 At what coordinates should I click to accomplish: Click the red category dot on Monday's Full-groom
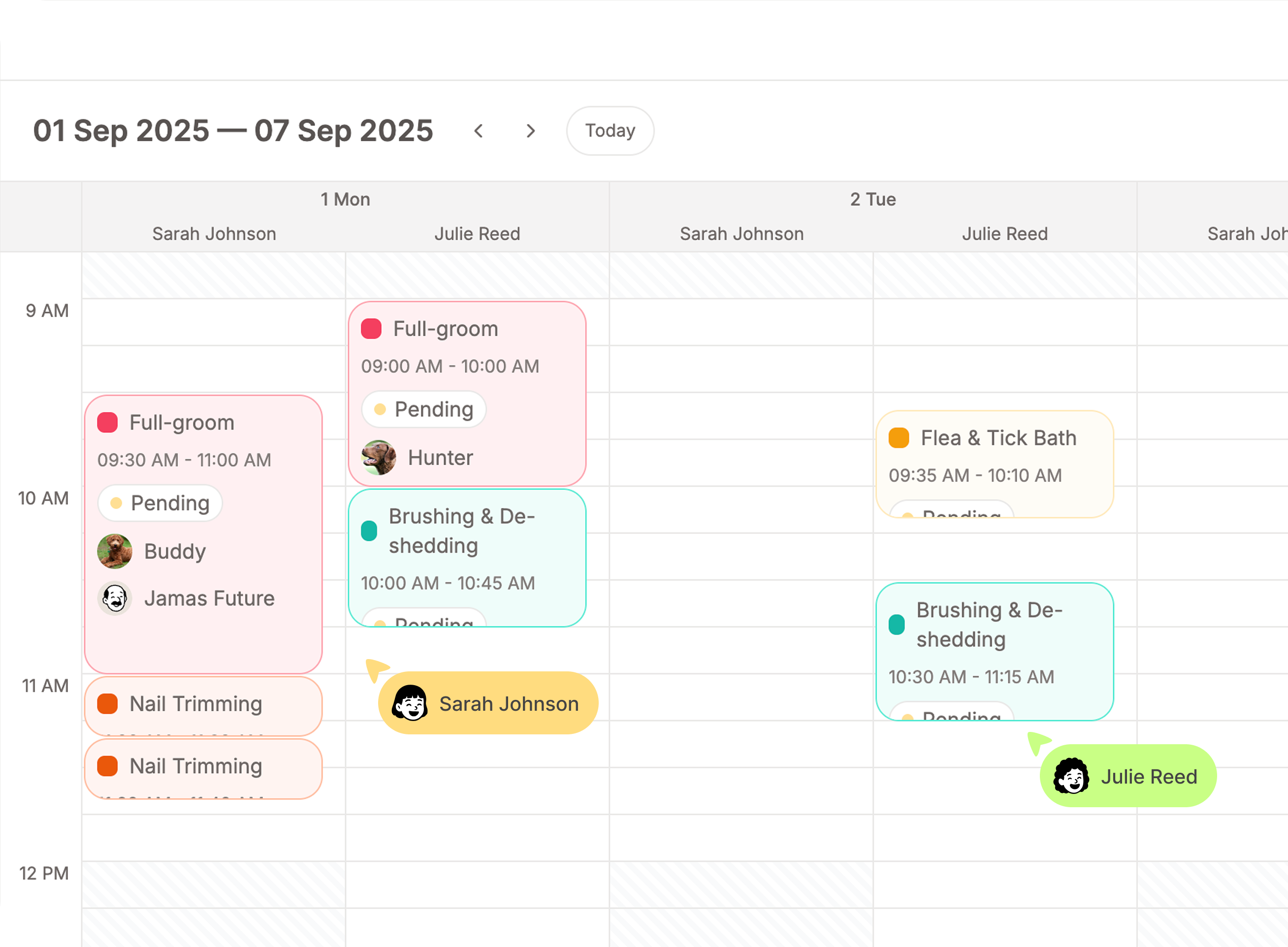pos(107,422)
